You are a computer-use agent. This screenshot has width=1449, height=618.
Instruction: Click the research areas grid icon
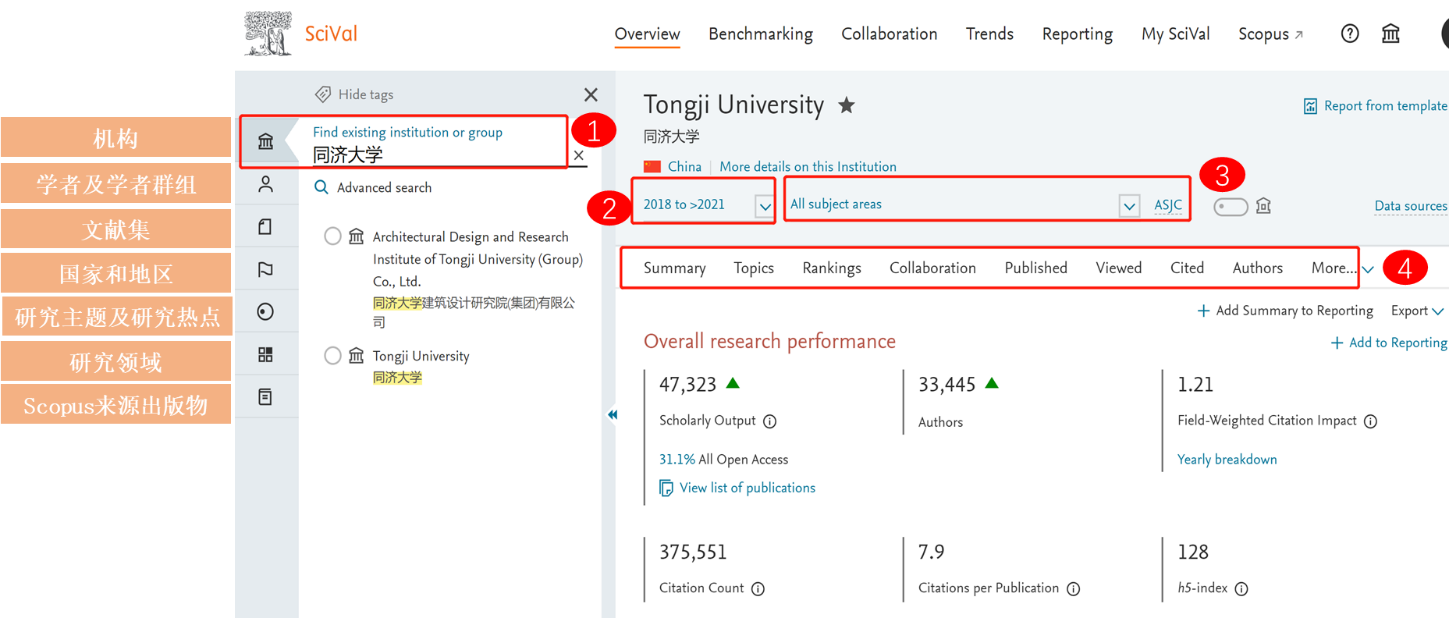coord(266,354)
